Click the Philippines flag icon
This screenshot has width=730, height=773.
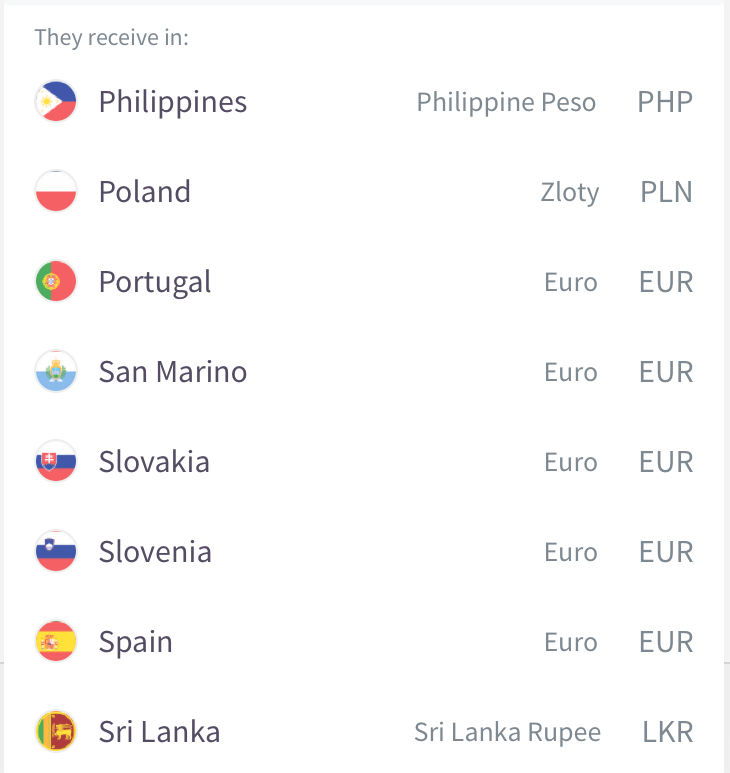click(x=56, y=101)
